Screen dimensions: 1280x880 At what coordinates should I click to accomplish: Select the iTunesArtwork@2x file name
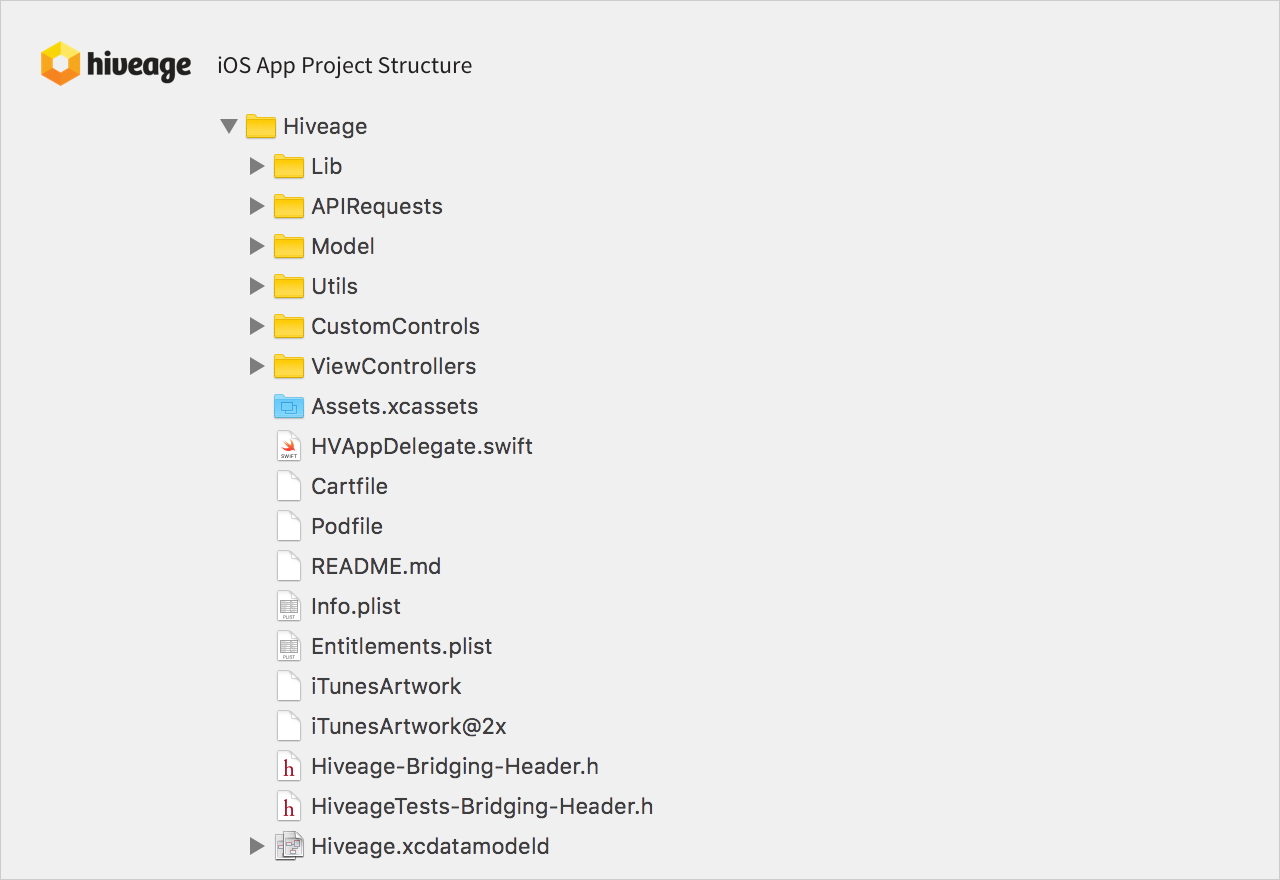409,726
